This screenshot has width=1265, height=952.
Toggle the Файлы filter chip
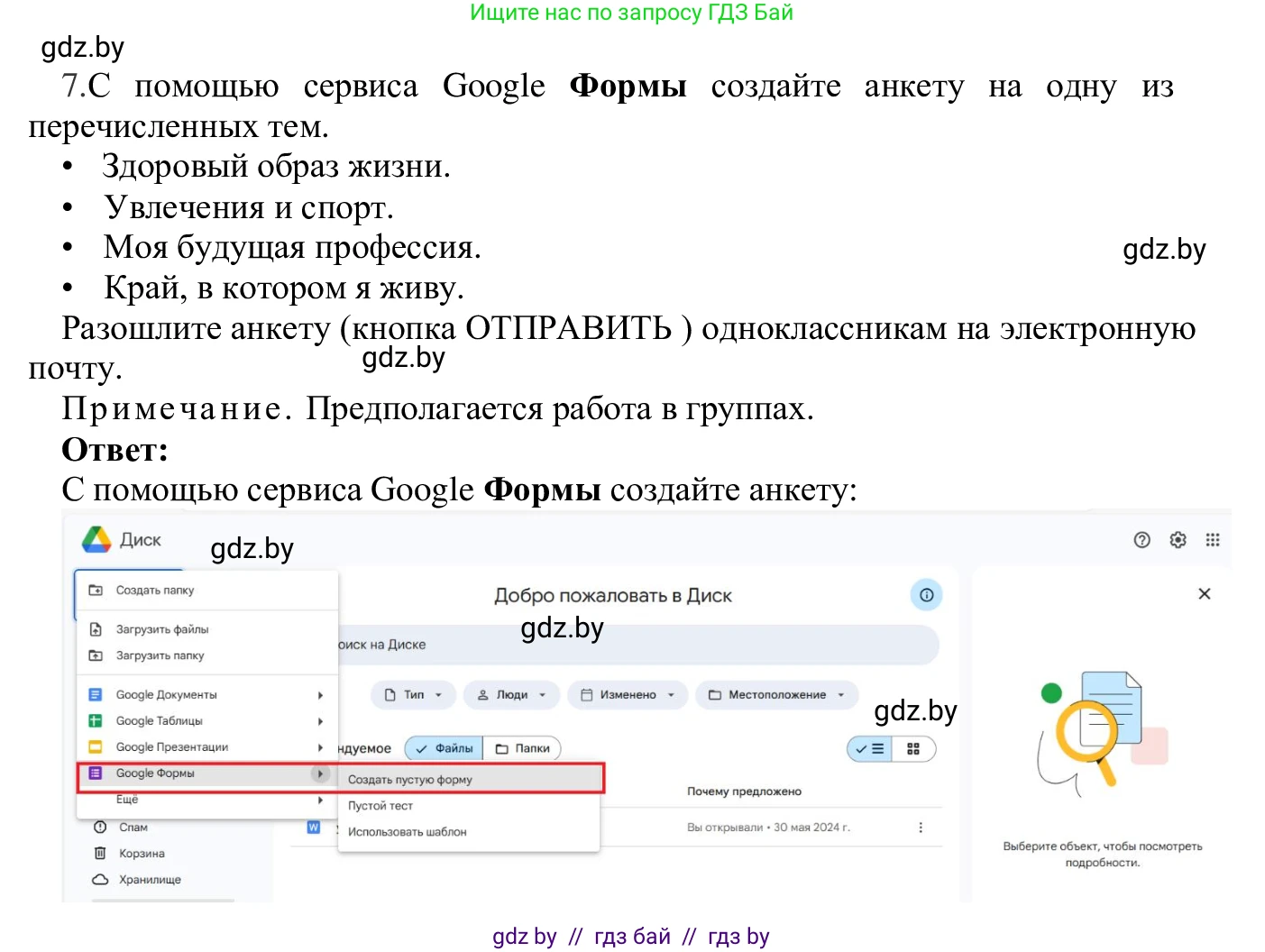click(443, 747)
